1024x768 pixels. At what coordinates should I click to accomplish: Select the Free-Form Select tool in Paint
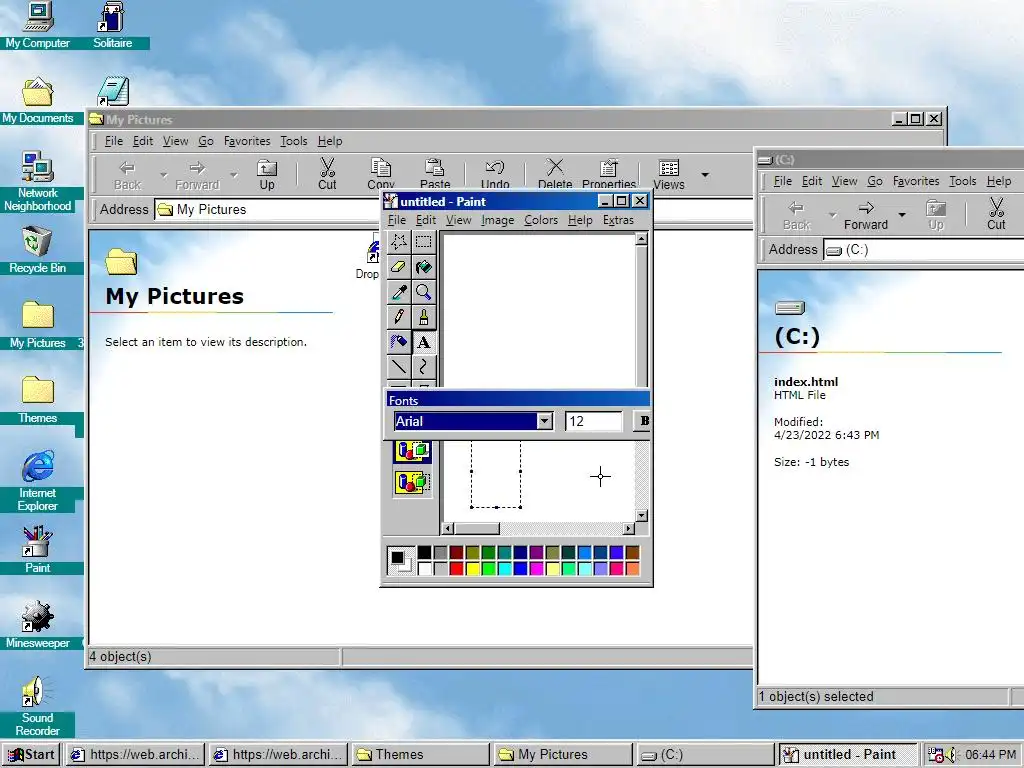[x=398, y=242]
